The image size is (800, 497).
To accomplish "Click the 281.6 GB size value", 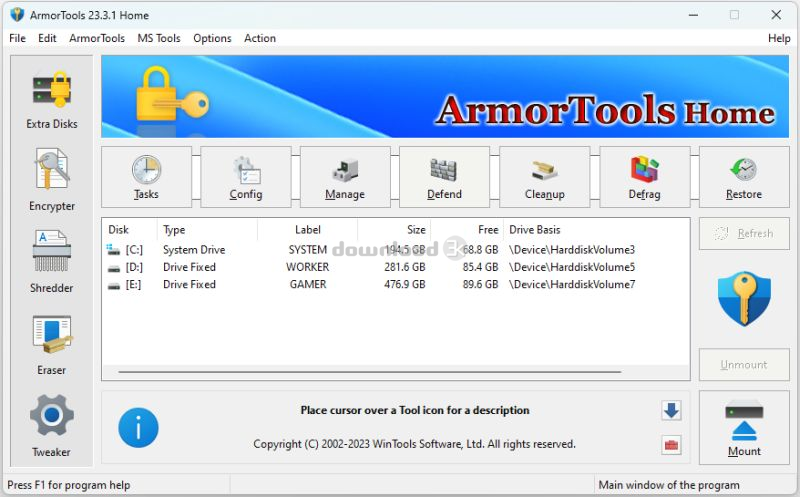I will (x=405, y=267).
